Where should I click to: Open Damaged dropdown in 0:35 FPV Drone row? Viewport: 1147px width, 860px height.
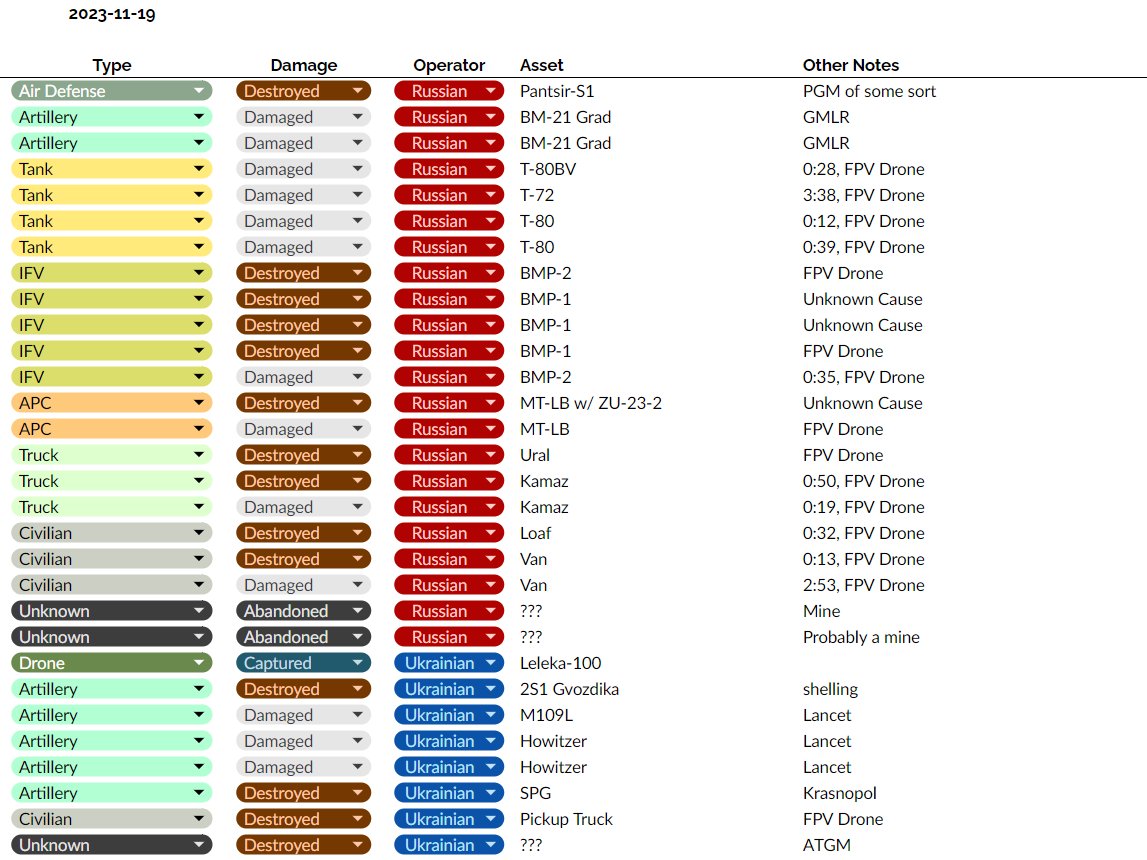click(303, 377)
